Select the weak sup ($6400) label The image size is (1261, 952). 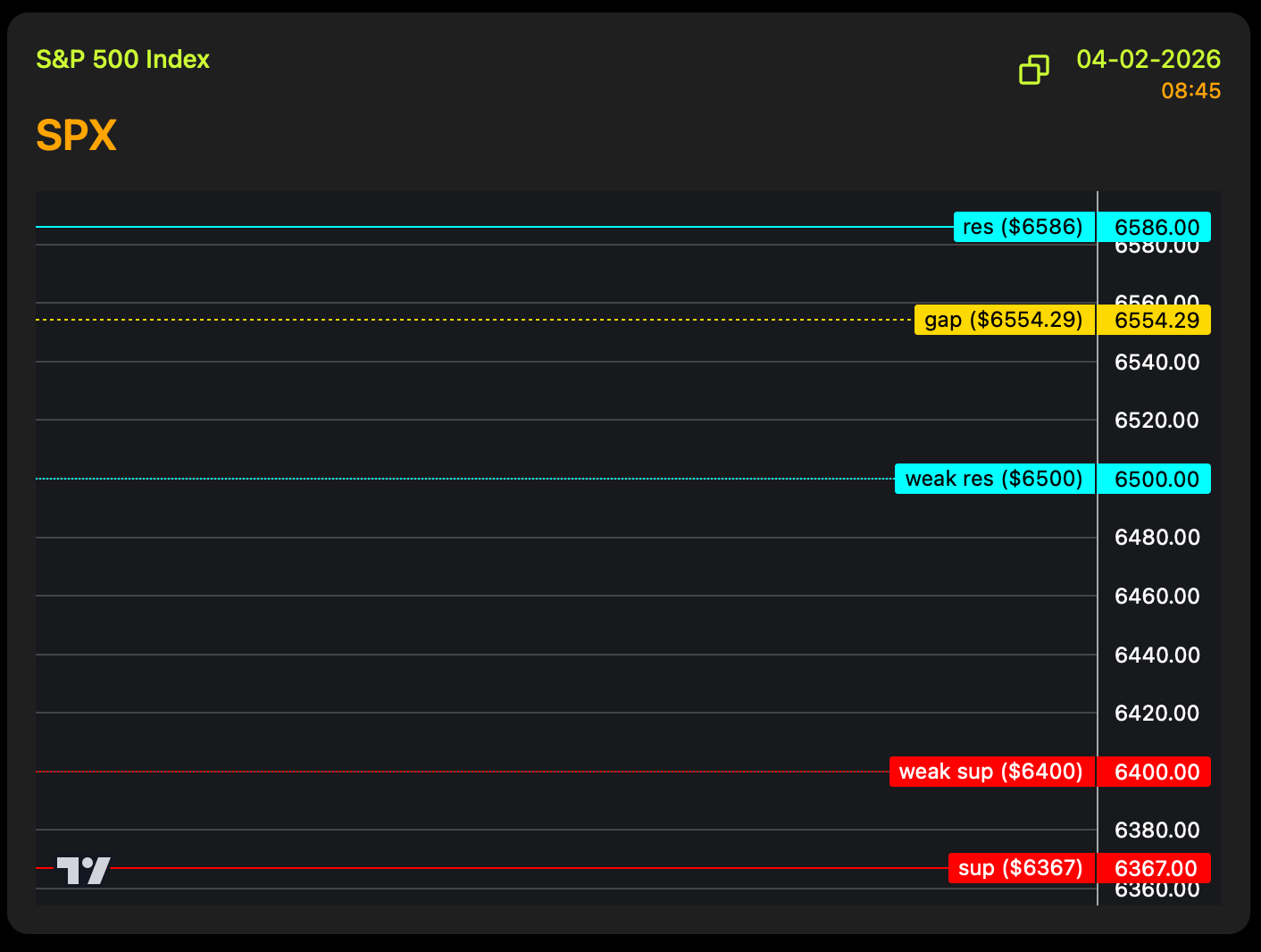tap(991, 772)
